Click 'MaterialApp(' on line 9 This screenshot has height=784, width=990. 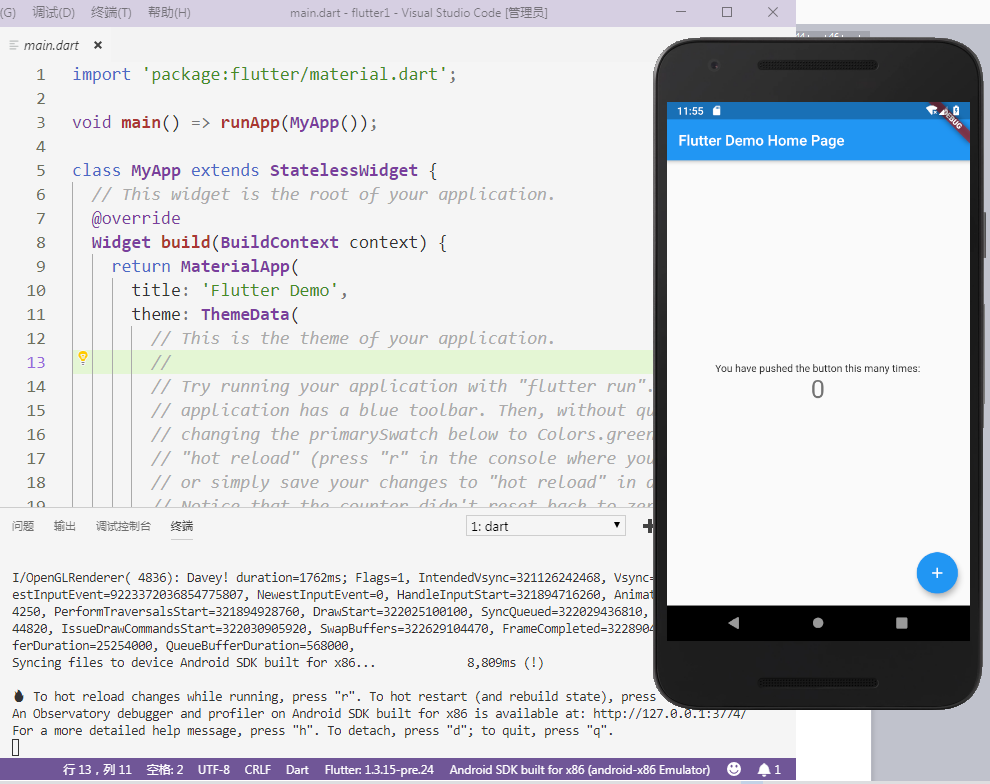(239, 266)
